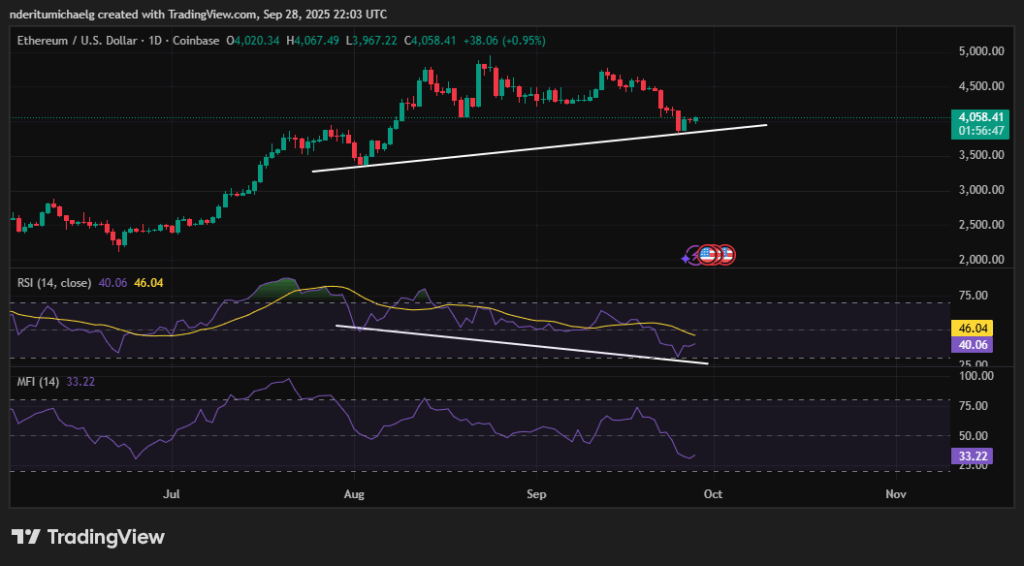
Task: Click the green 4,058.41 current price tag
Action: 981,118
